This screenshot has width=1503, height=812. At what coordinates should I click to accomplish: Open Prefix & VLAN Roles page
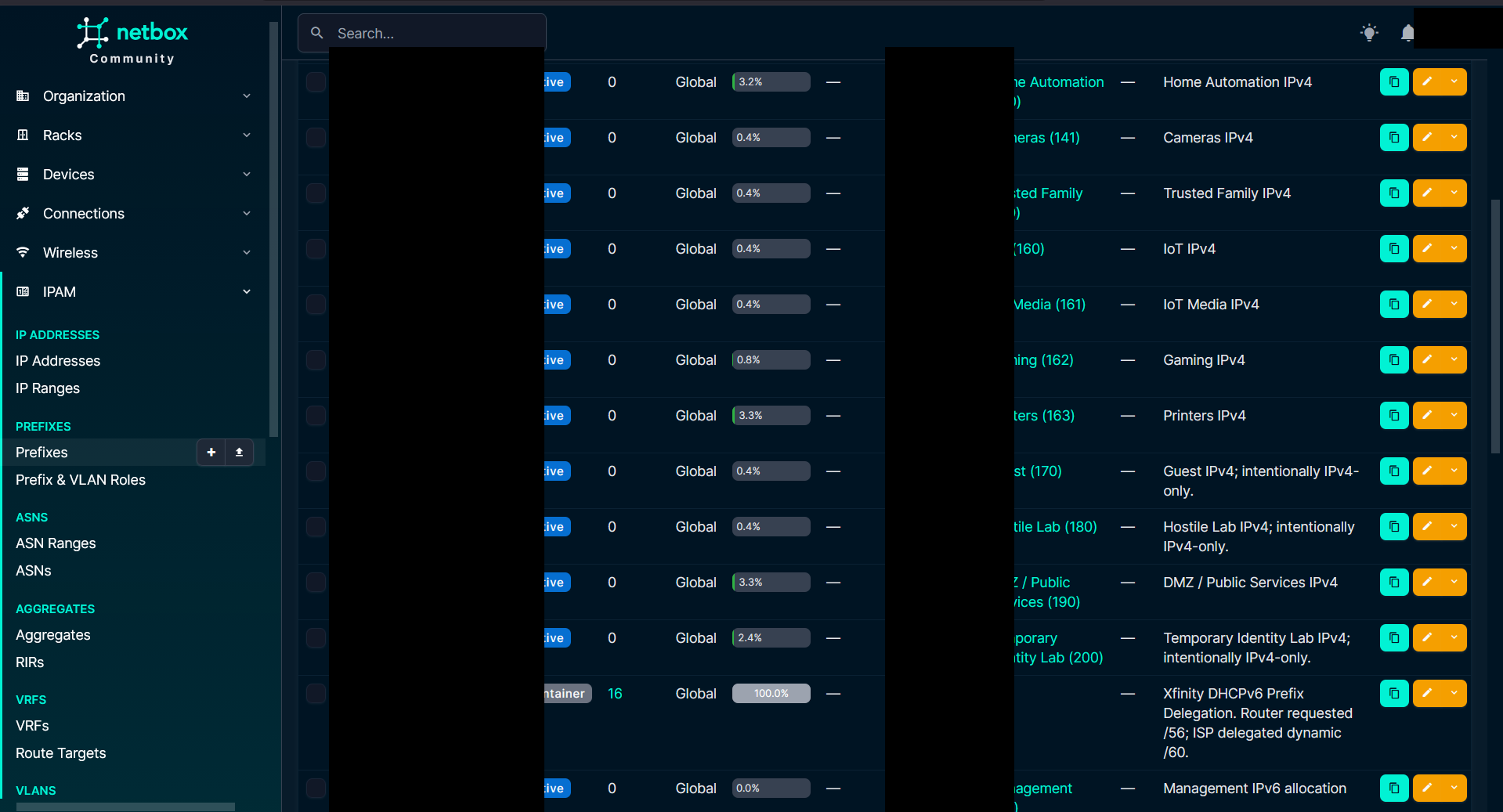(81, 480)
